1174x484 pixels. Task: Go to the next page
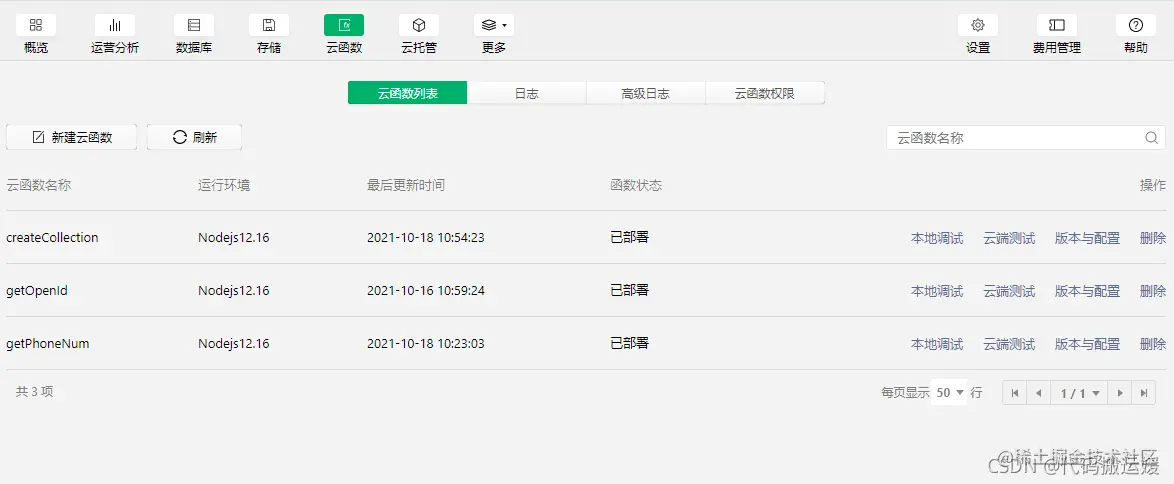(1119, 393)
